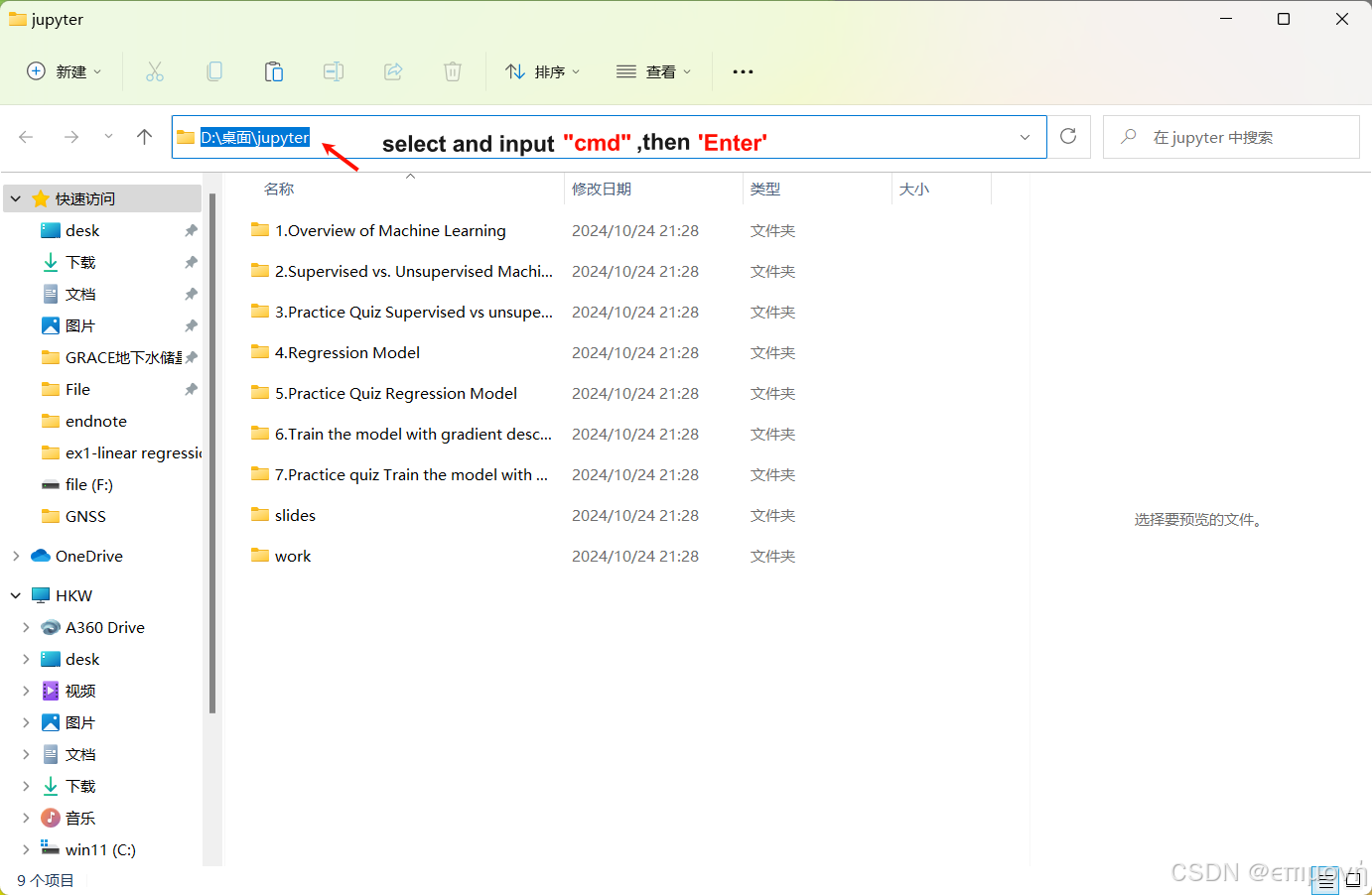Click the Copy icon in the toolbar
The width and height of the screenshot is (1372, 895).
click(214, 70)
